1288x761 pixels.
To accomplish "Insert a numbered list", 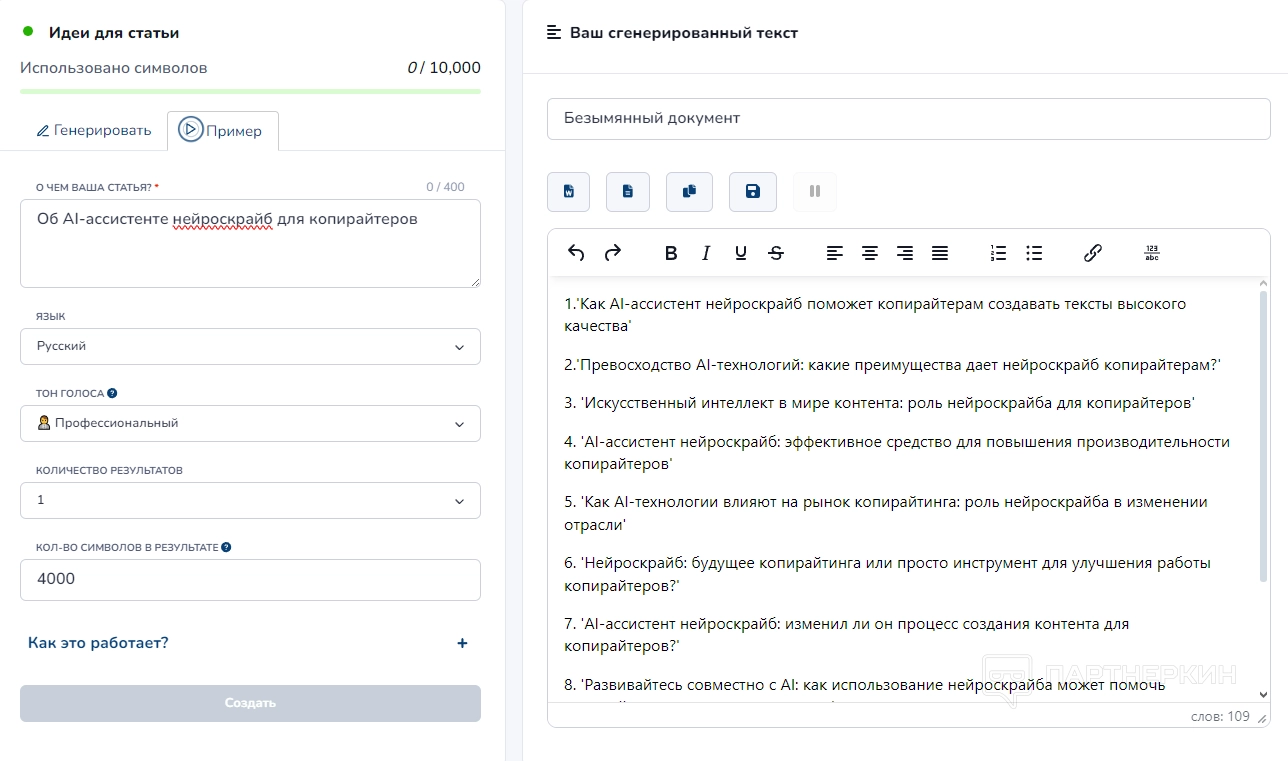I will 998,253.
